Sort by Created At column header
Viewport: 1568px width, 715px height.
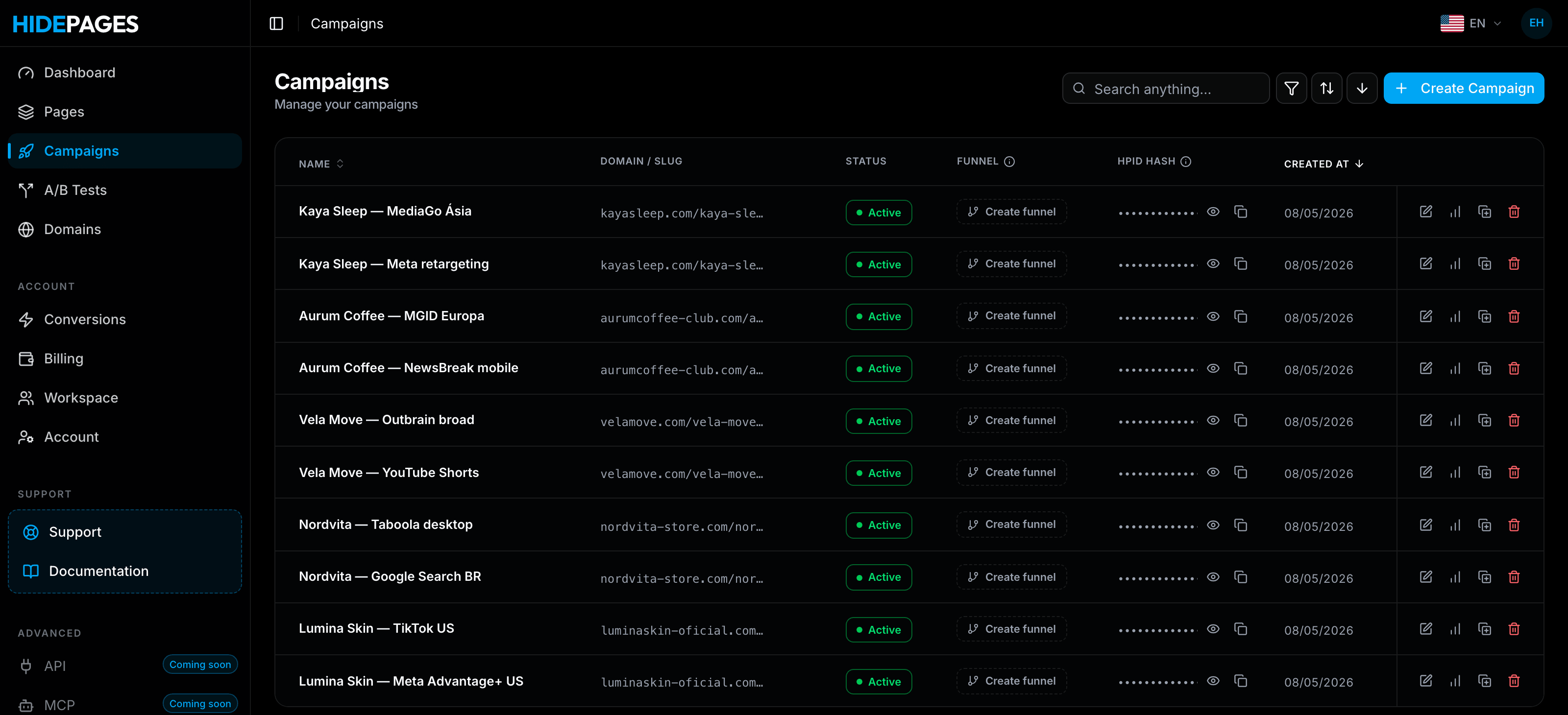pos(1323,164)
